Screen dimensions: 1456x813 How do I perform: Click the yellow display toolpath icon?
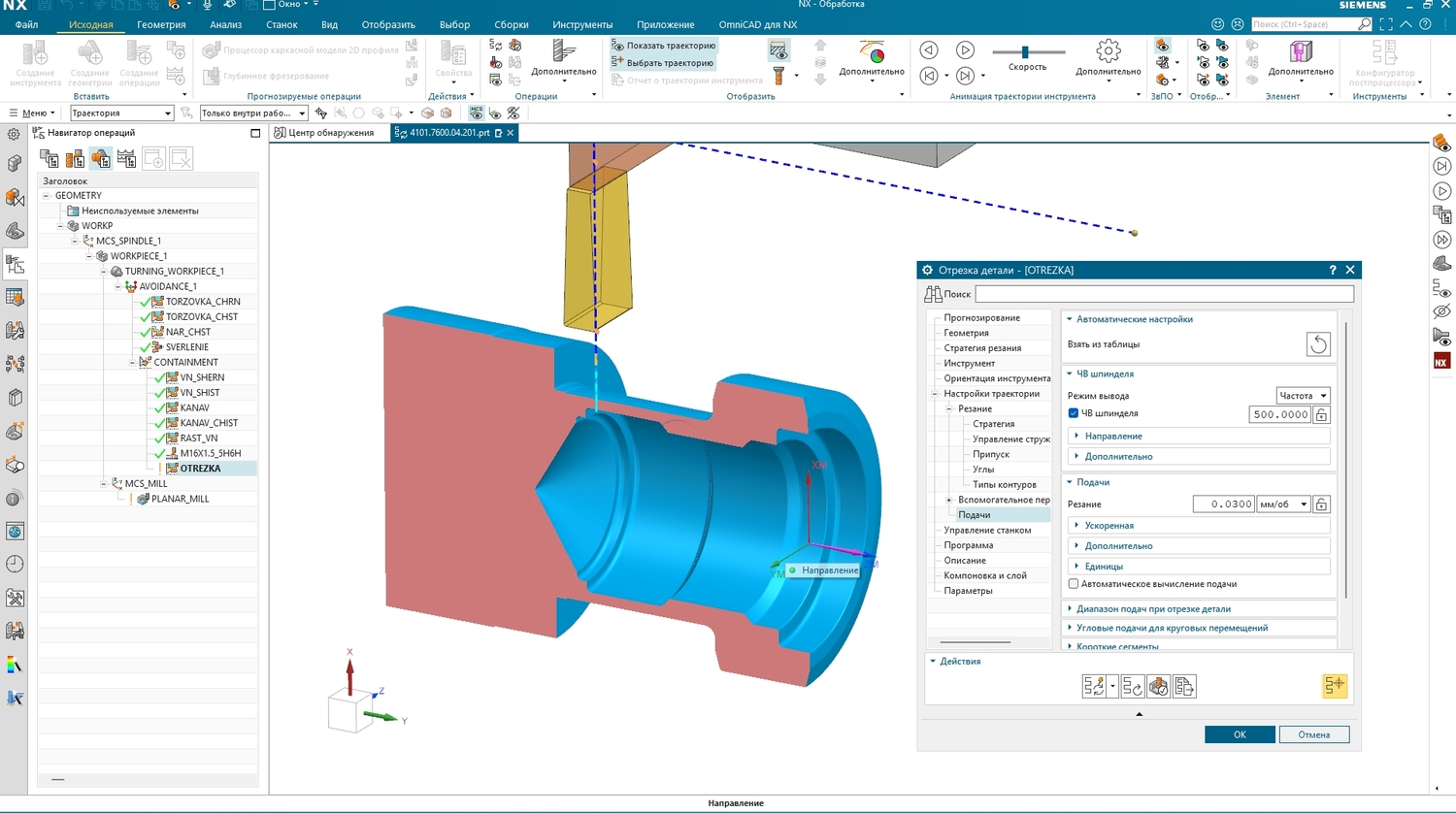tap(1335, 686)
